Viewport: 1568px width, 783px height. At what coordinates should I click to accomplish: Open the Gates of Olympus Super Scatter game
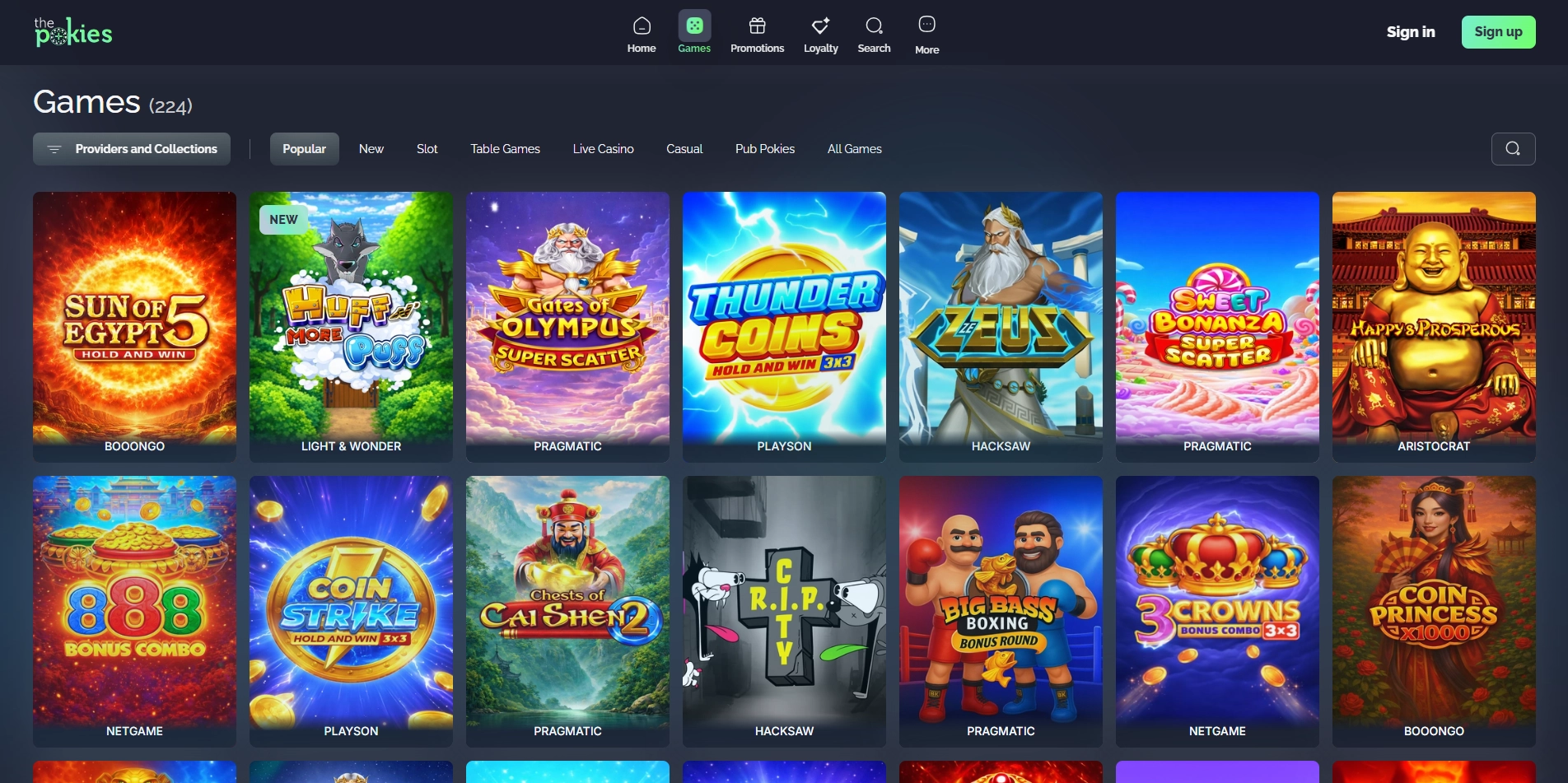(567, 326)
